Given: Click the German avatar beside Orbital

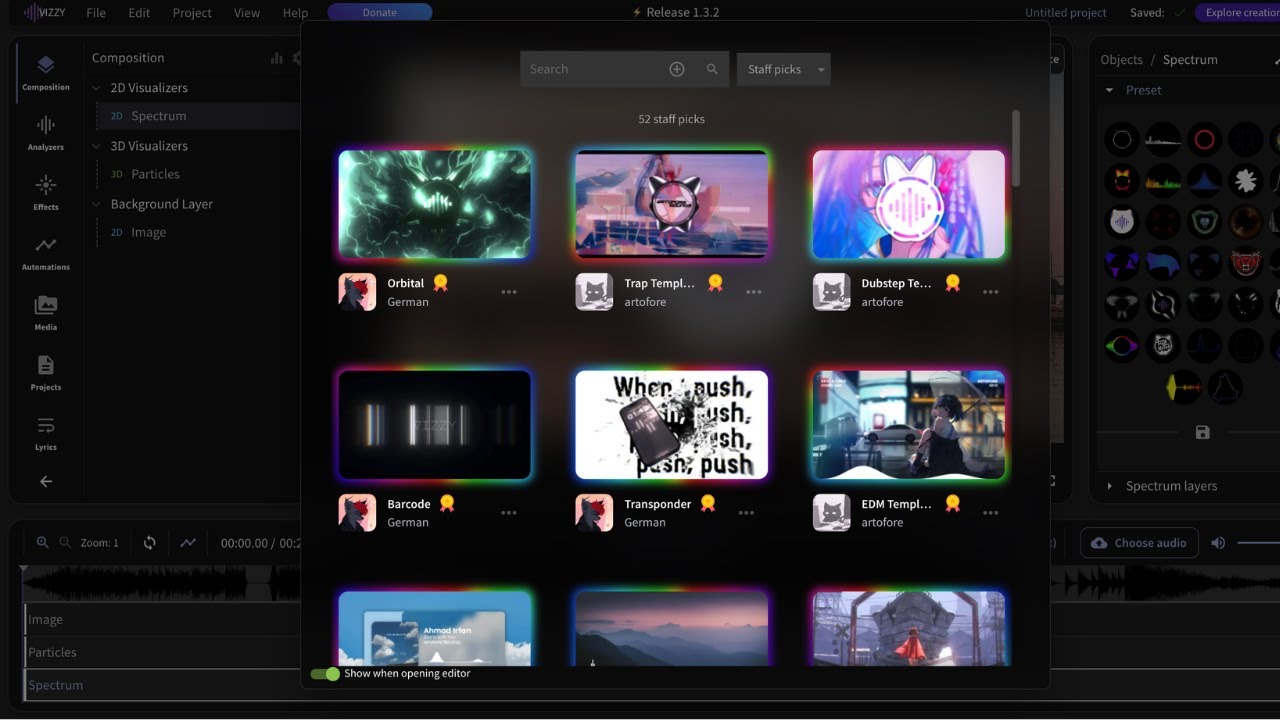Looking at the screenshot, I should pos(357,292).
